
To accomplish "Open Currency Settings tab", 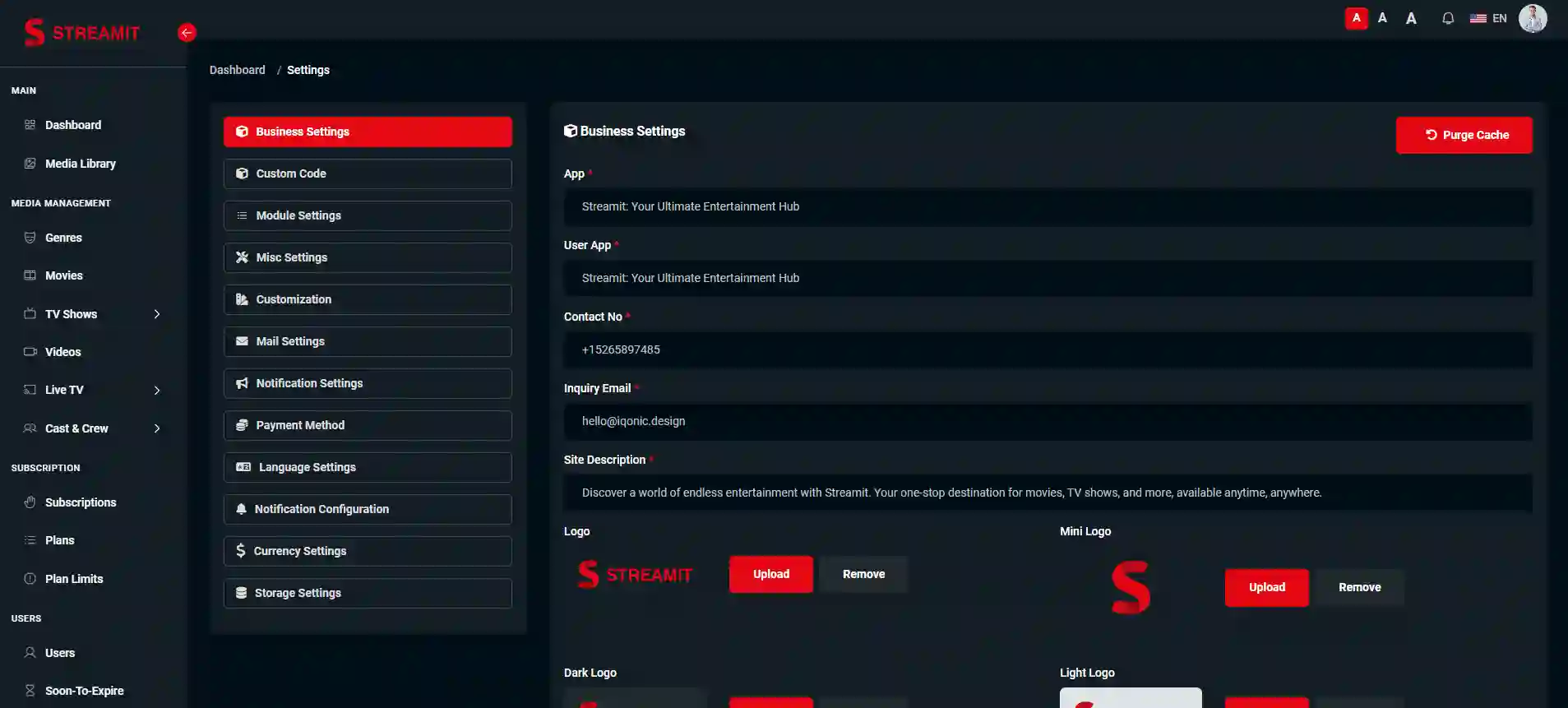I will pyautogui.click(x=368, y=551).
